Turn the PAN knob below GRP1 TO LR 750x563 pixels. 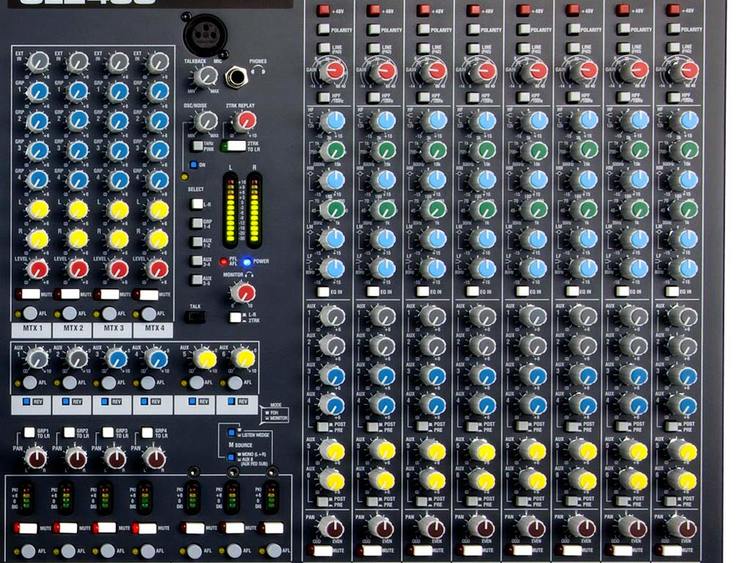click(36, 458)
